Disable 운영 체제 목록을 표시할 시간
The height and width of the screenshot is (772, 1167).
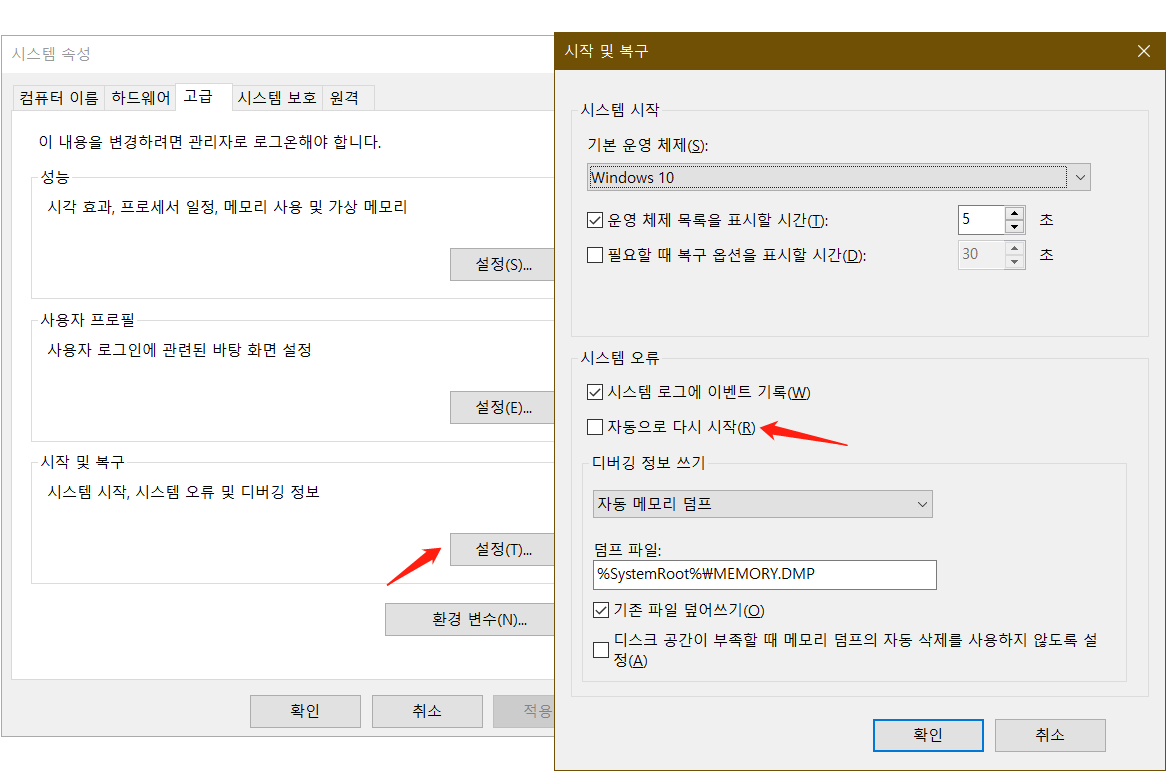[x=594, y=220]
